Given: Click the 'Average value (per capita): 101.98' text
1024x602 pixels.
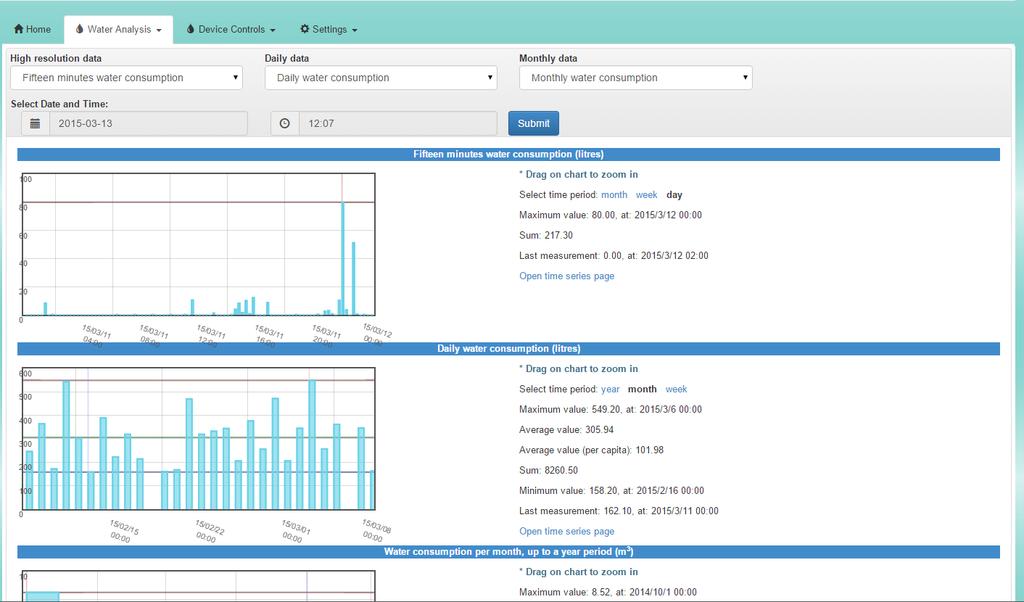Looking at the screenshot, I should point(591,450).
